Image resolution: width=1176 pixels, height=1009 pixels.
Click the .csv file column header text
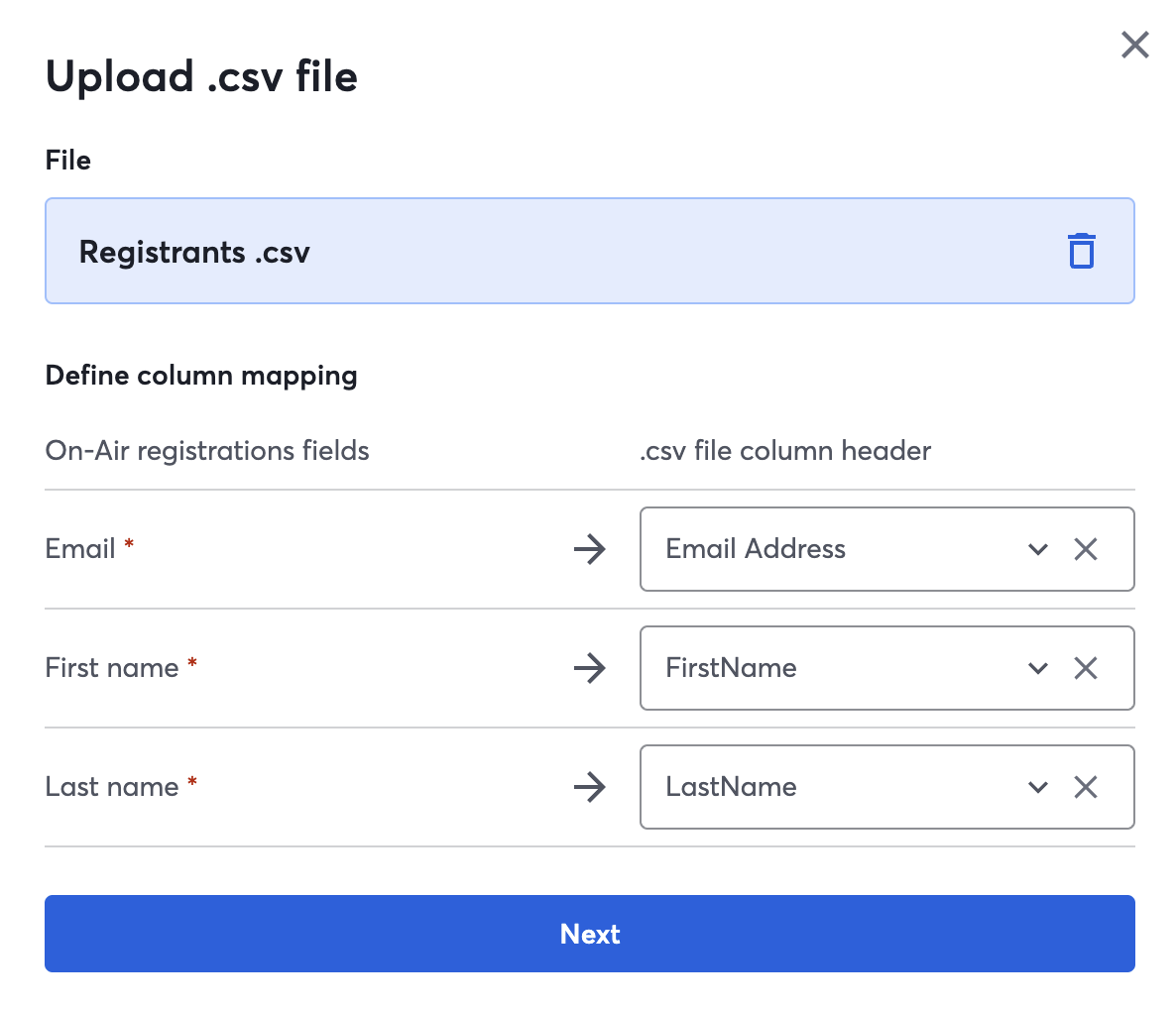click(x=785, y=451)
